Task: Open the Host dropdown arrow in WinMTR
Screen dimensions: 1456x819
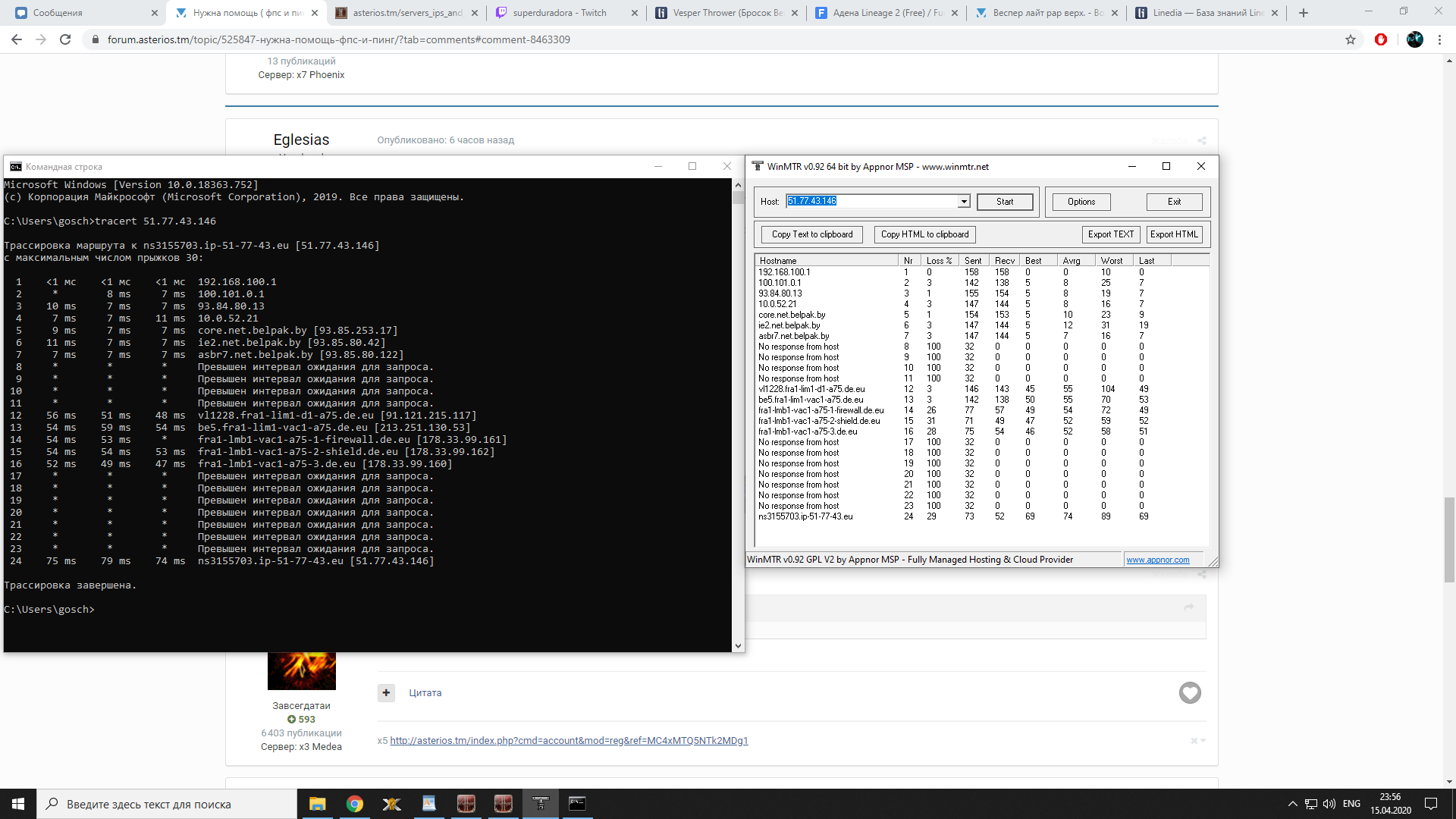Action: click(964, 202)
